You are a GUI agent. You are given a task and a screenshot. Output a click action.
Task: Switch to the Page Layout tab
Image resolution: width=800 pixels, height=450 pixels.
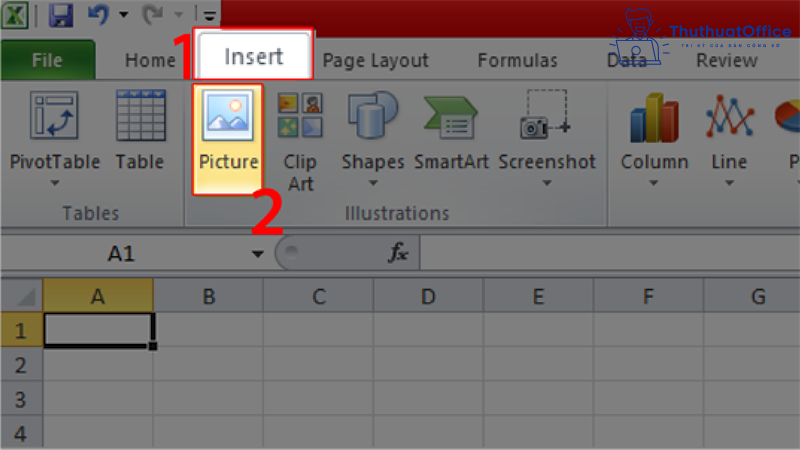point(375,61)
